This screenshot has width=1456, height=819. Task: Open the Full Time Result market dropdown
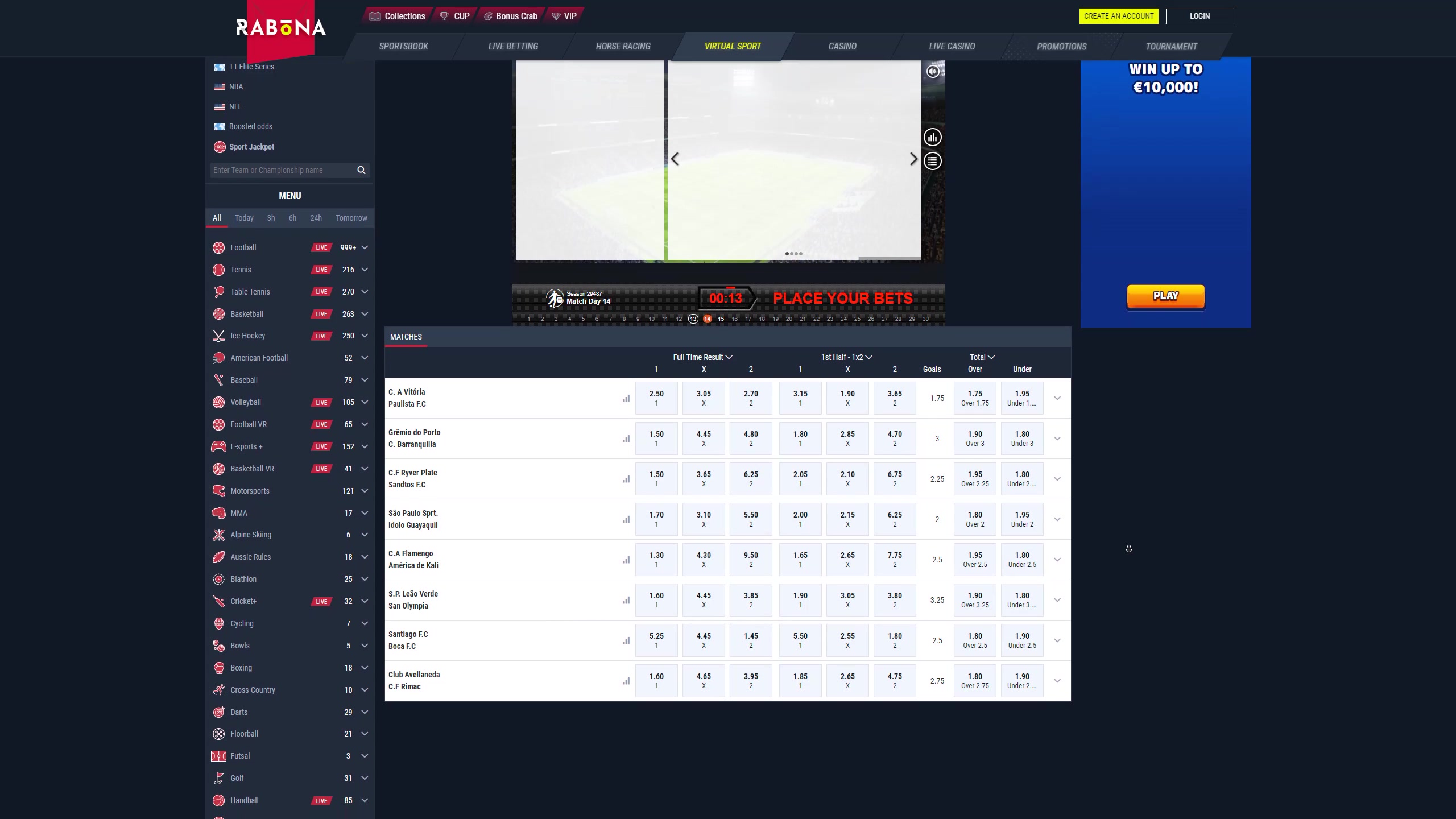click(x=702, y=357)
